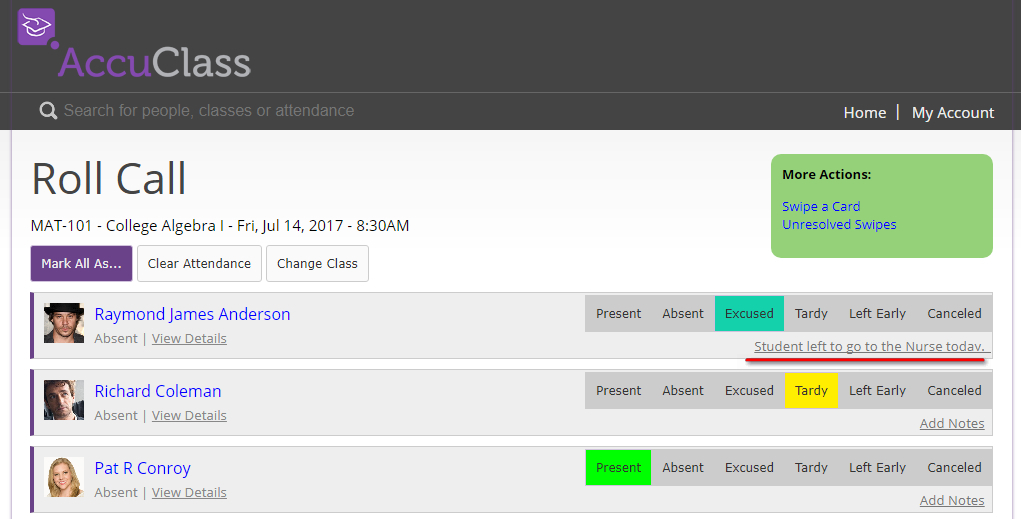Click Pat R Conroy's profile photo
The image size is (1021, 519).
point(64,477)
